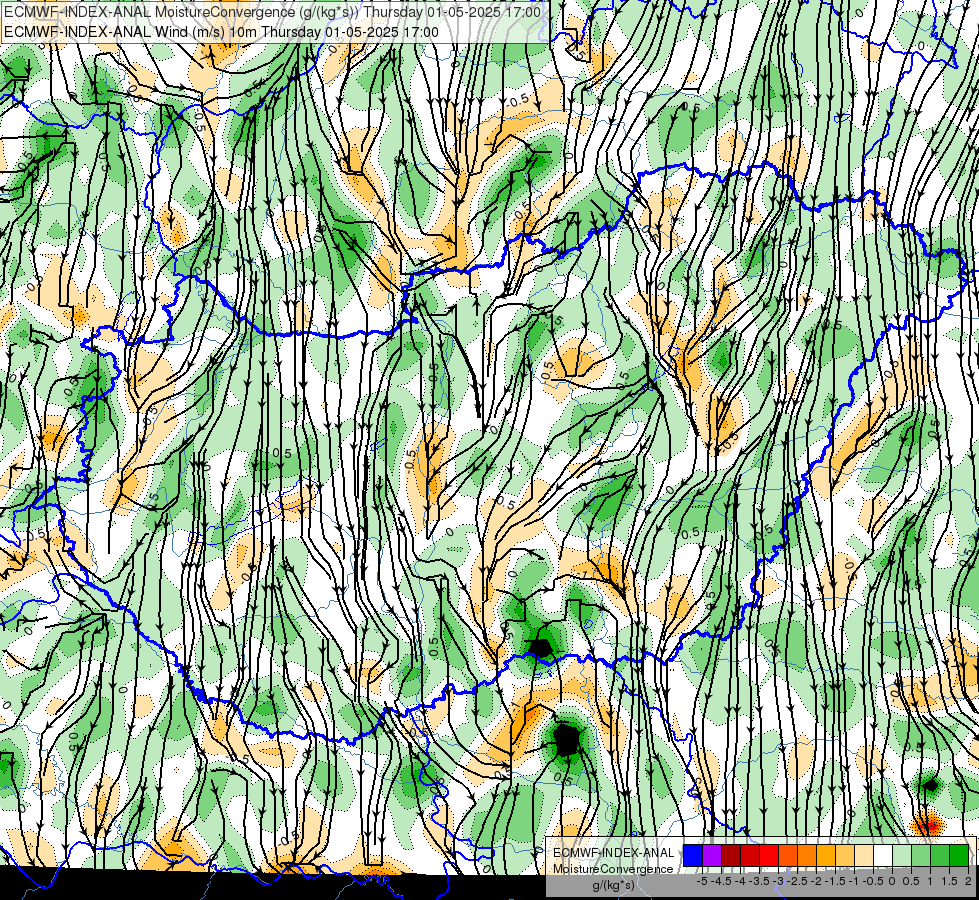Click the red divergence hotspot on the map

928,825
